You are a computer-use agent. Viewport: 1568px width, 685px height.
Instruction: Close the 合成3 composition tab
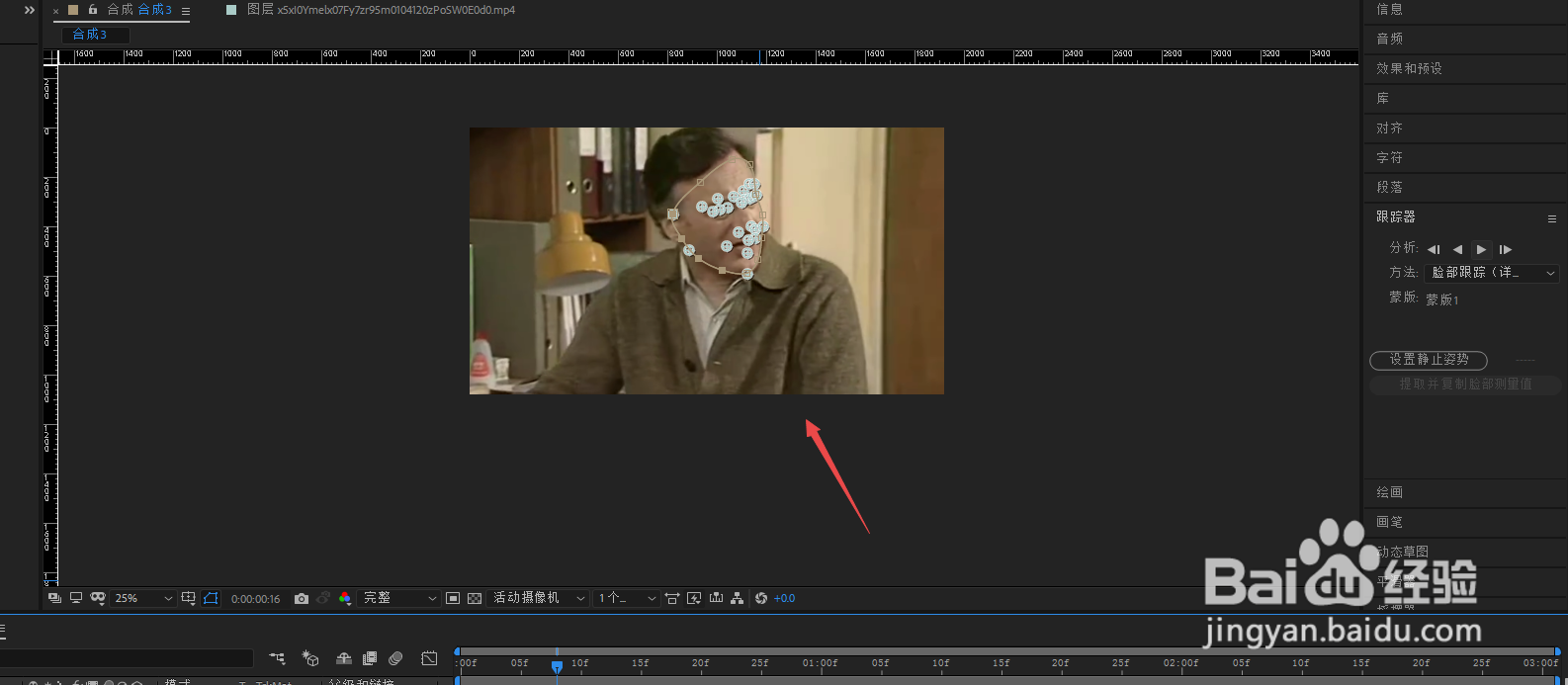[55, 10]
